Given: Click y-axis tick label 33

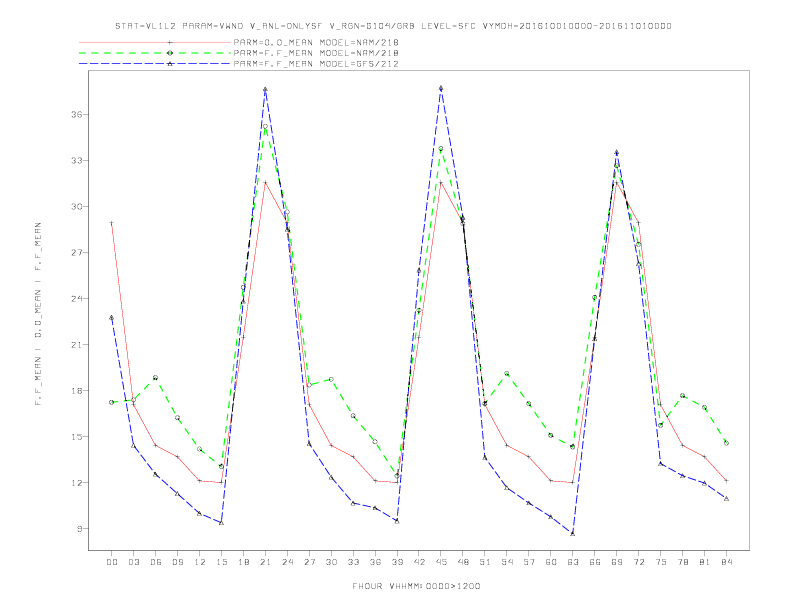Looking at the screenshot, I should 77,161.
